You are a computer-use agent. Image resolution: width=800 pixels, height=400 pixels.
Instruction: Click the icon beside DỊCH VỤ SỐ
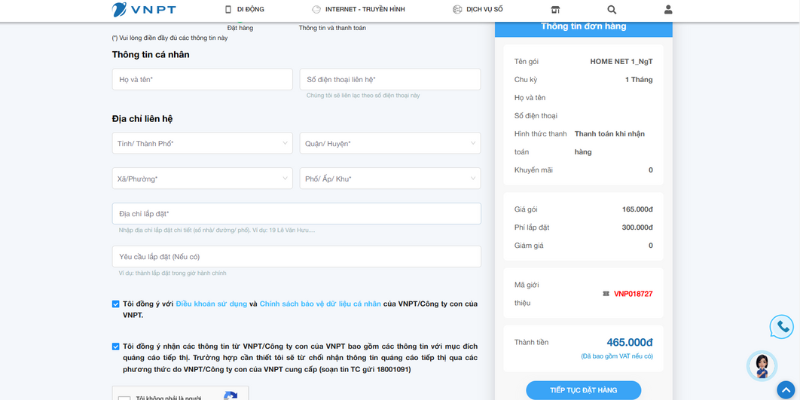tap(457, 9)
